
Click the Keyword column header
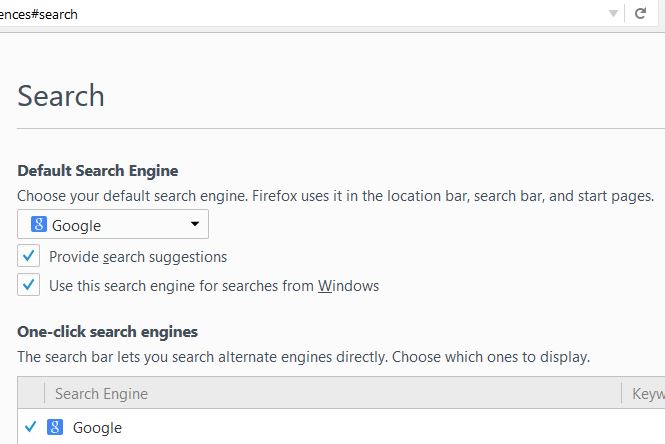(645, 393)
